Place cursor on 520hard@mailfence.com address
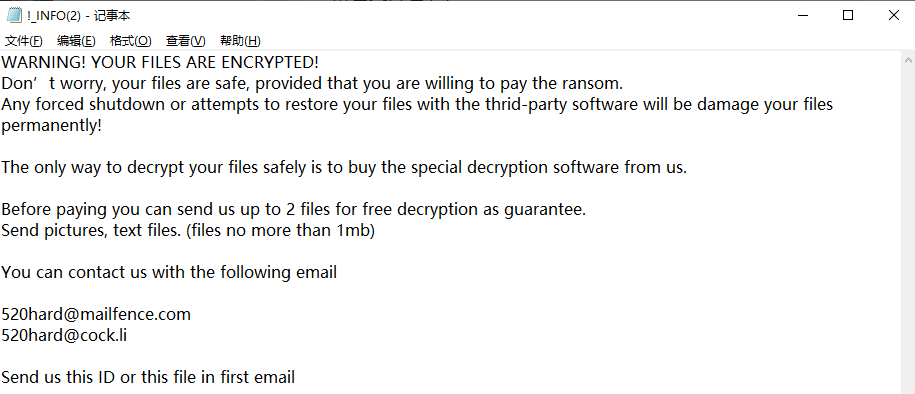The height and width of the screenshot is (394, 915). pyautogui.click(x=96, y=314)
